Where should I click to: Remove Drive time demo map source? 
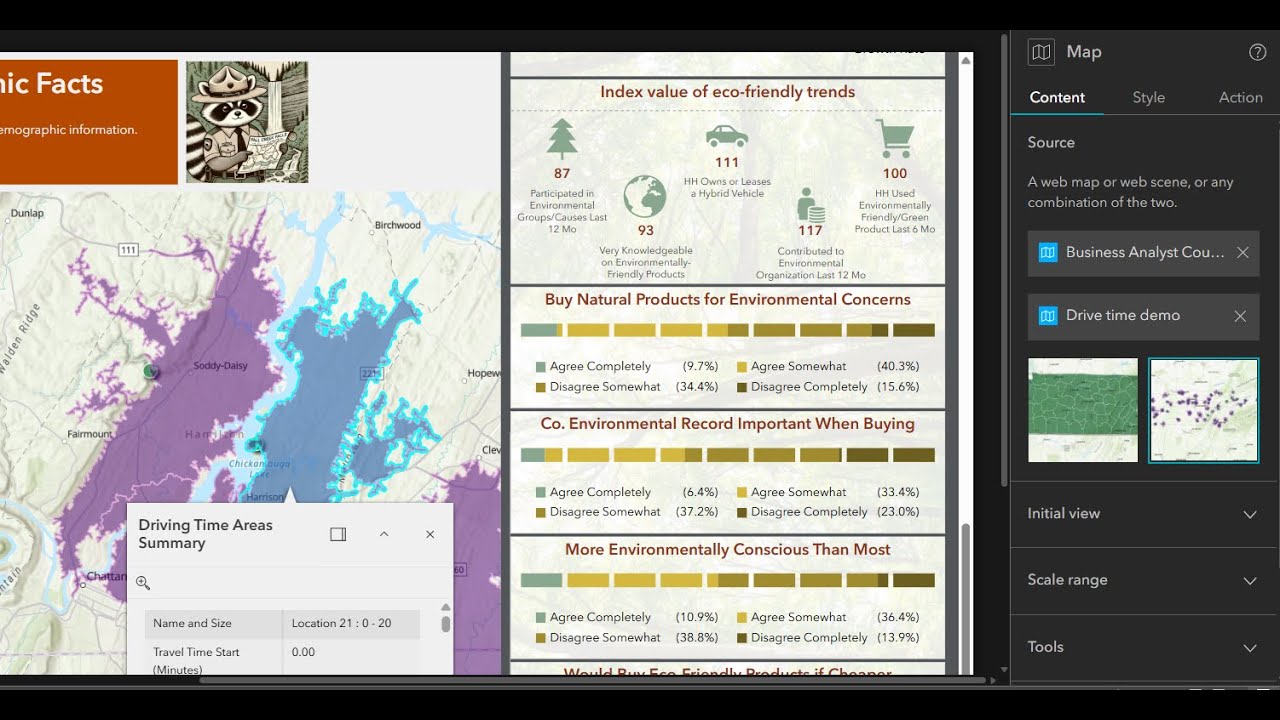click(x=1240, y=316)
